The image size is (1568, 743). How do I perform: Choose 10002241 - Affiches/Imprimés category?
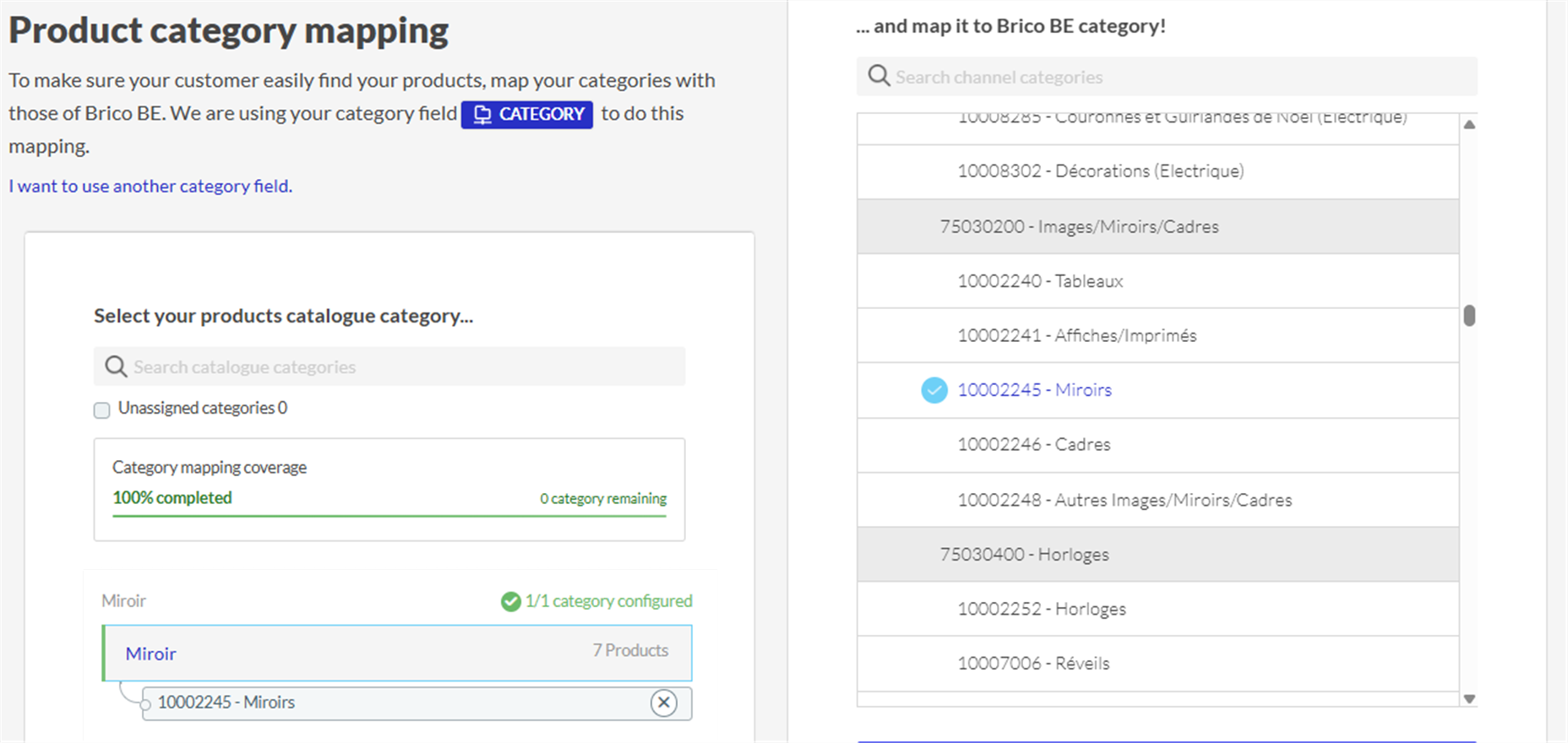[1076, 336]
